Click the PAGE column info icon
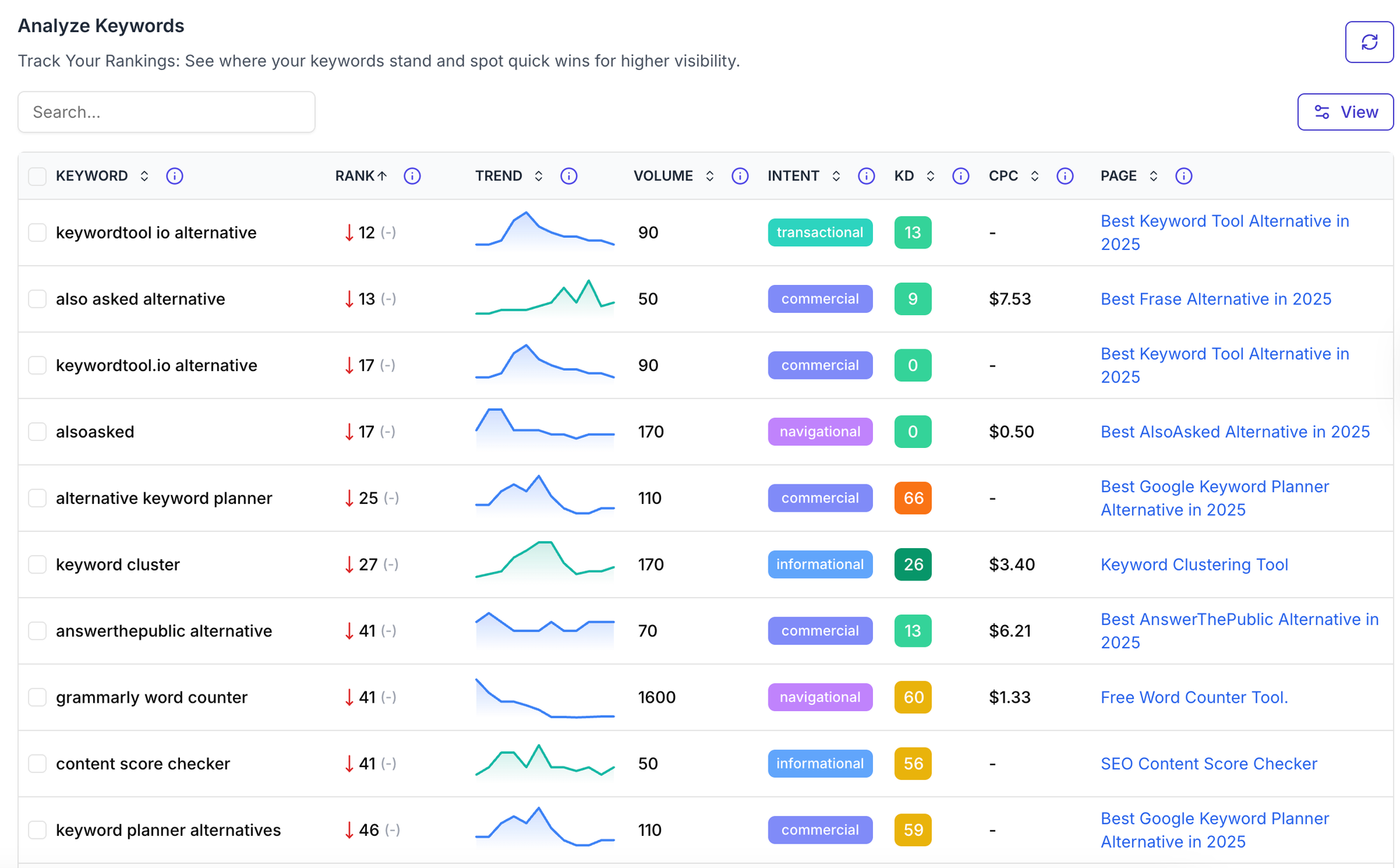 pyautogui.click(x=1183, y=176)
